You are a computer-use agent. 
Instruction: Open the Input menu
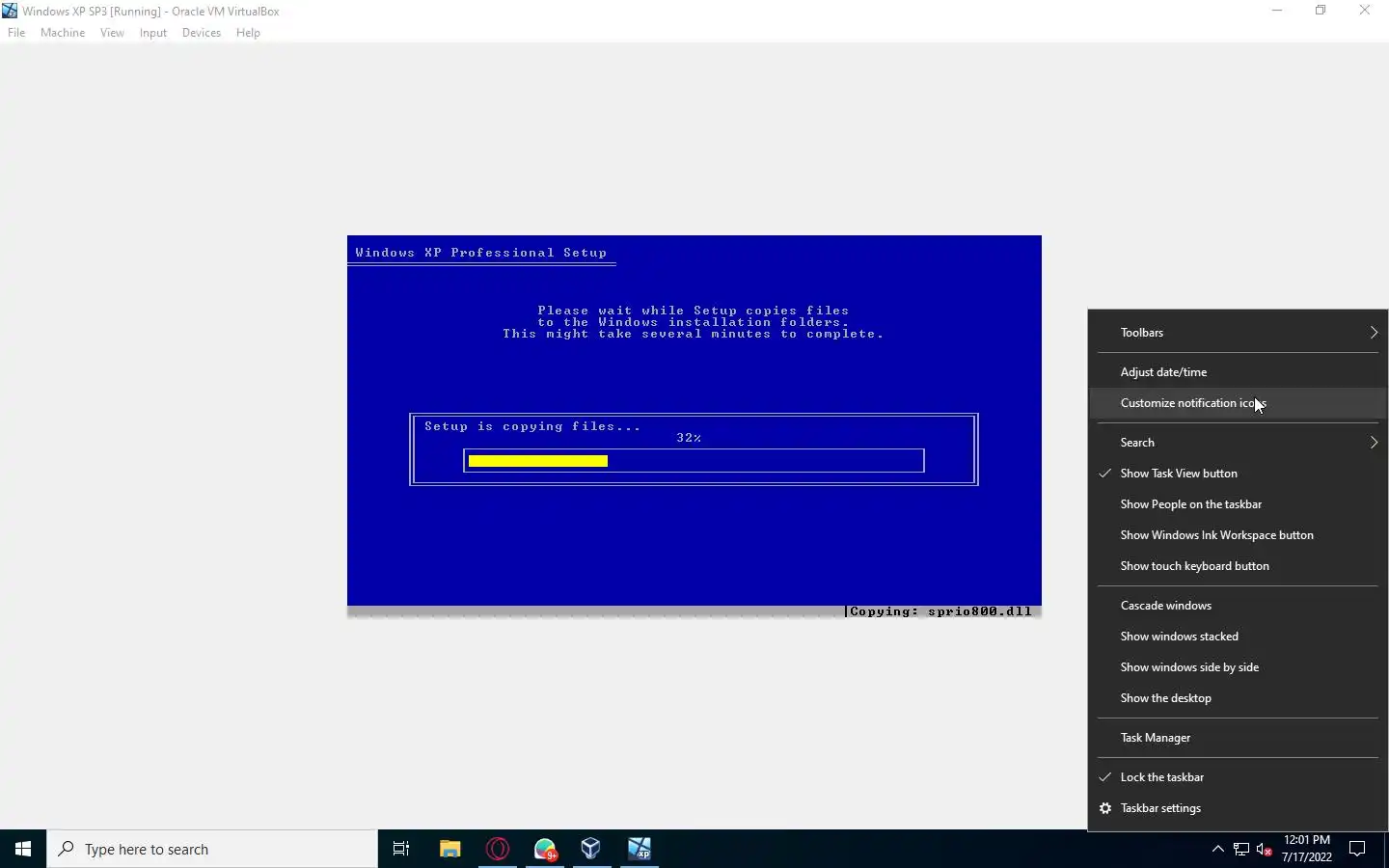pos(152,33)
